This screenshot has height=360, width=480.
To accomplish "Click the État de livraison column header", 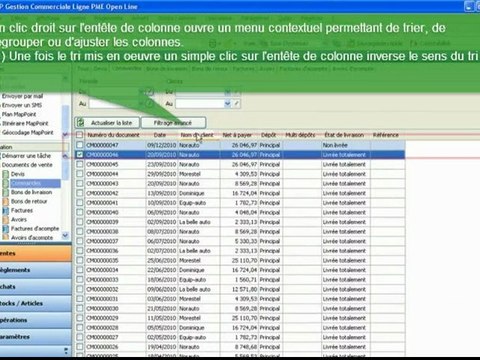I will 344,135.
